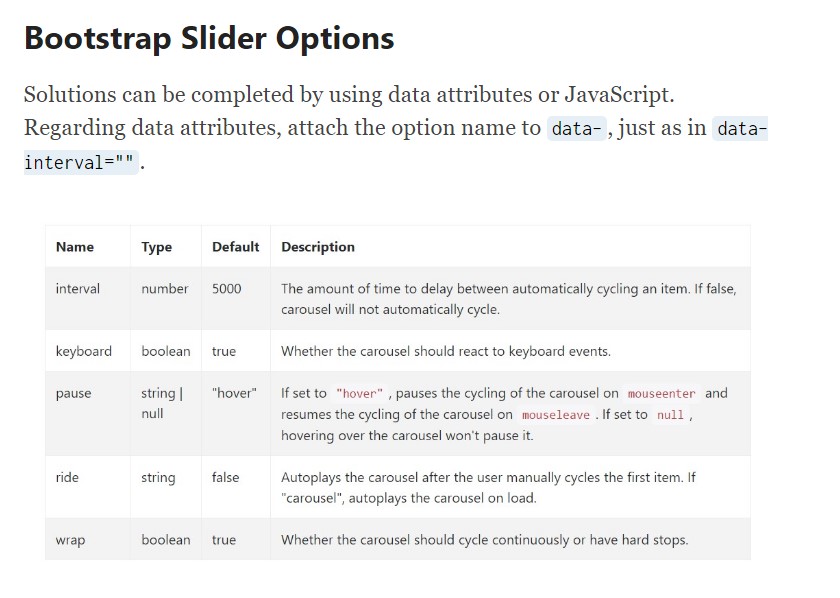
Task: Click the red "hover" code in description
Action: coord(360,394)
